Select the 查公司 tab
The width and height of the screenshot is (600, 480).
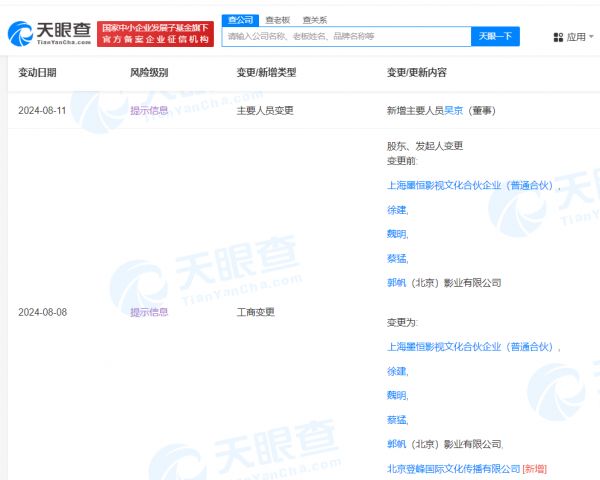(x=240, y=20)
